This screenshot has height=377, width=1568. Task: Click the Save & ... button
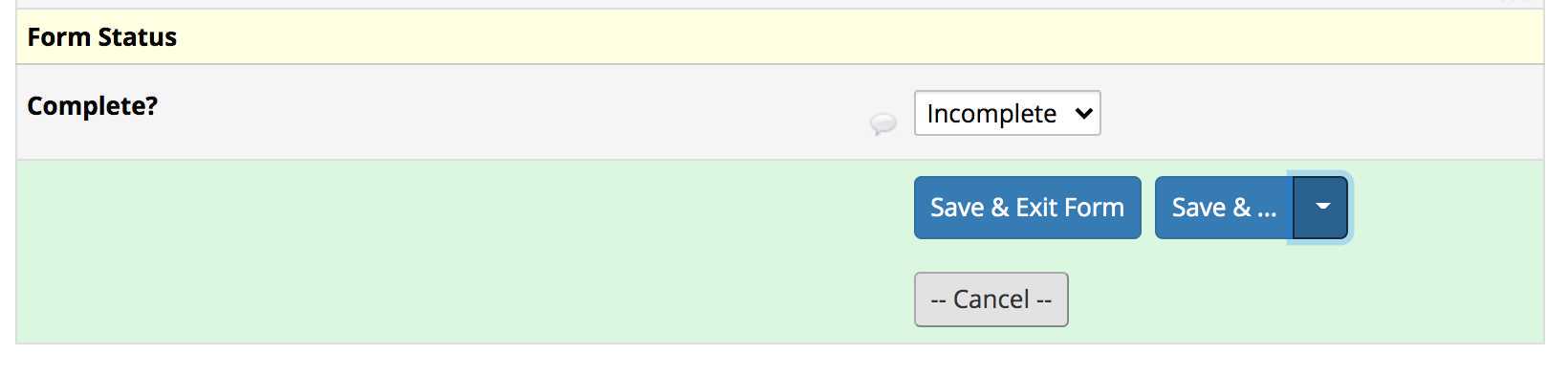point(1224,208)
